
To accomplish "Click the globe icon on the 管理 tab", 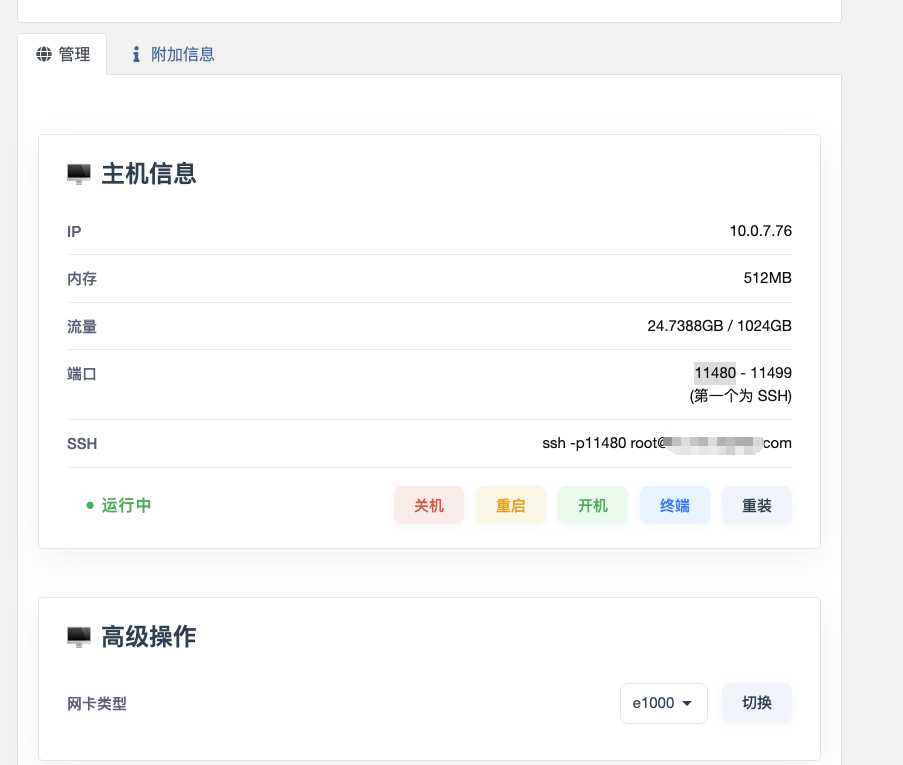I will point(44,55).
